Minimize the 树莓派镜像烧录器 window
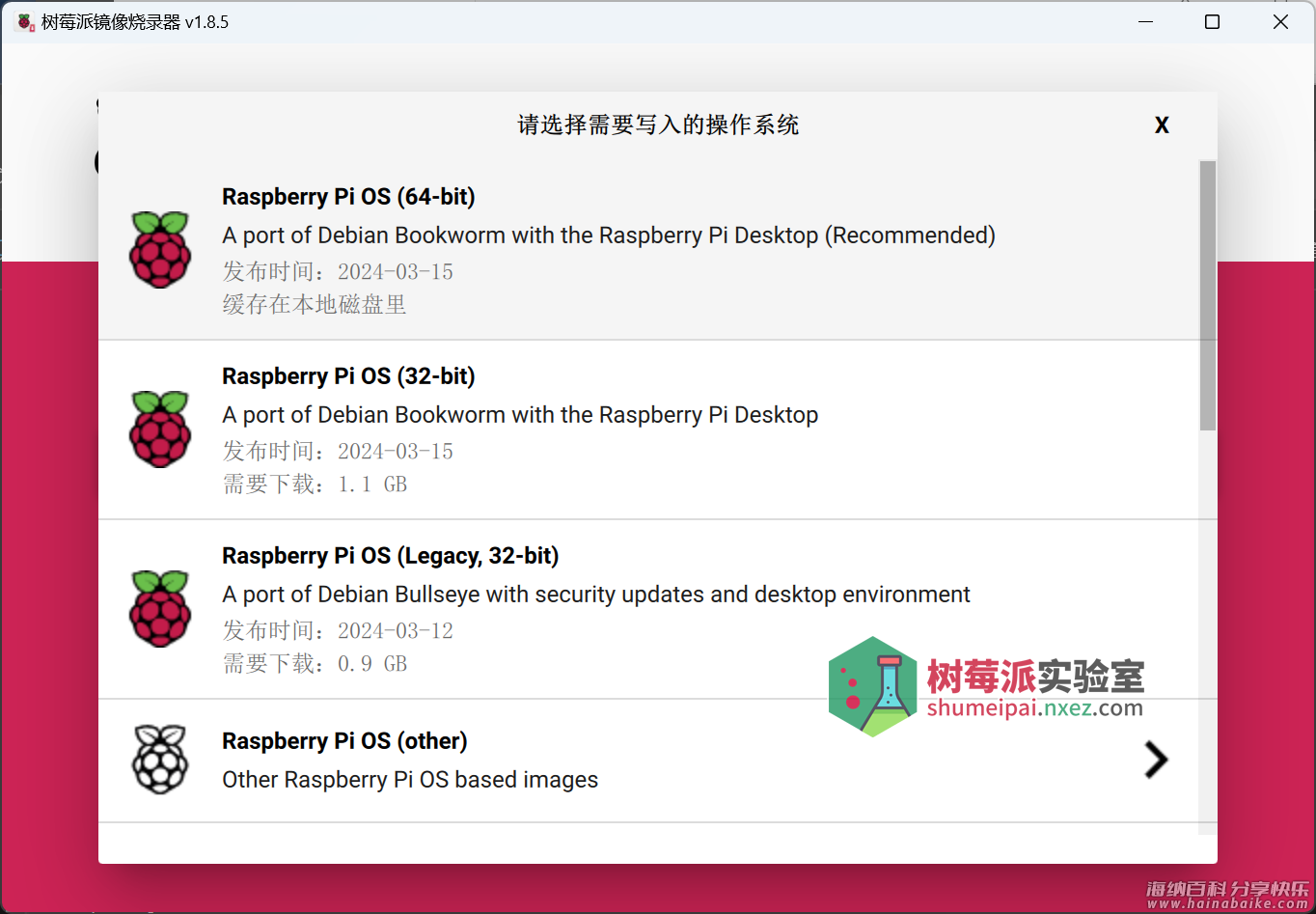The image size is (1316, 914). pyautogui.click(x=1146, y=22)
